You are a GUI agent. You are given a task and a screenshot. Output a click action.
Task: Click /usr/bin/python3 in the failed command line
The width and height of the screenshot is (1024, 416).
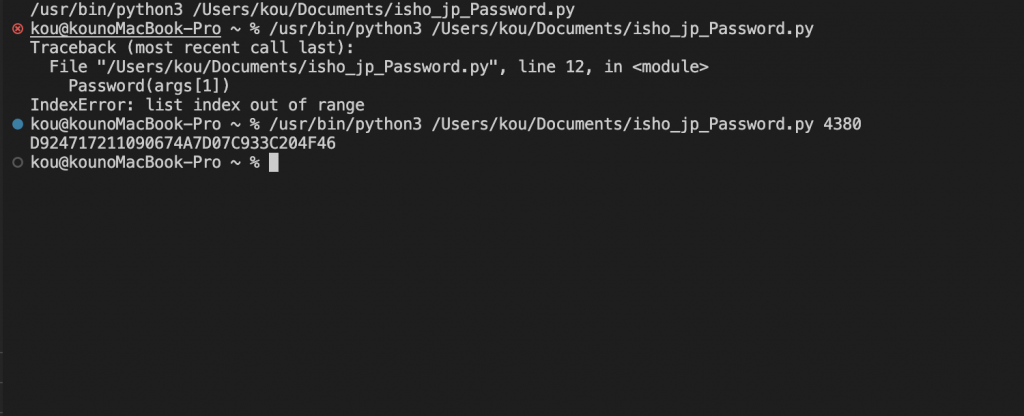click(x=345, y=29)
